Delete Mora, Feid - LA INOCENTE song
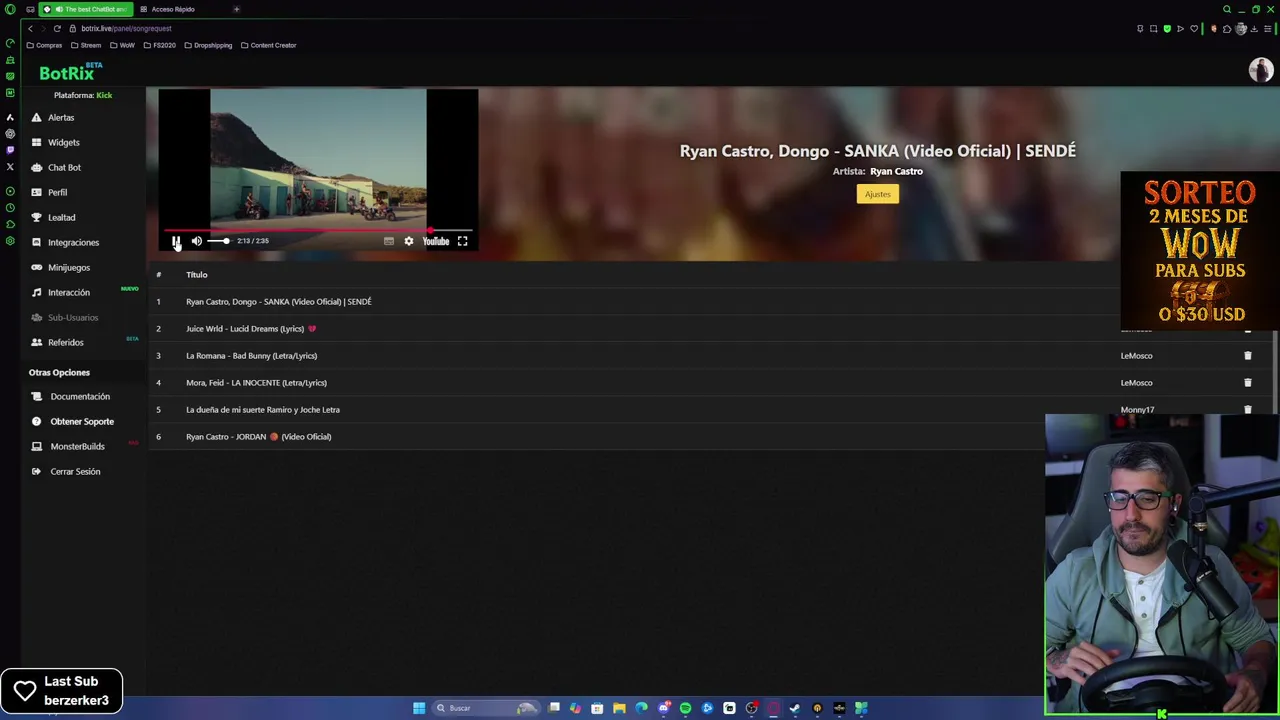1280x720 pixels. pyautogui.click(x=1247, y=382)
